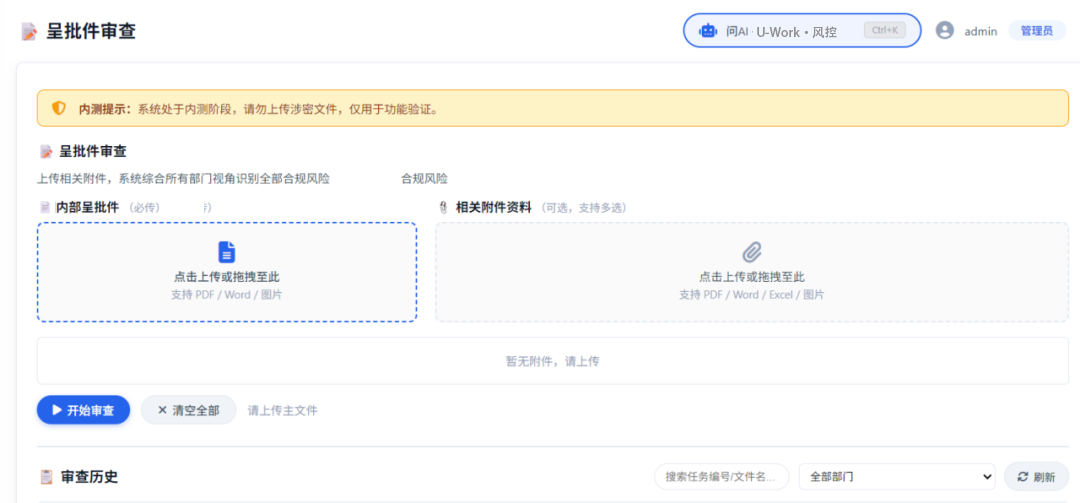
Task: Click the 清空全部 button
Action: click(189, 410)
